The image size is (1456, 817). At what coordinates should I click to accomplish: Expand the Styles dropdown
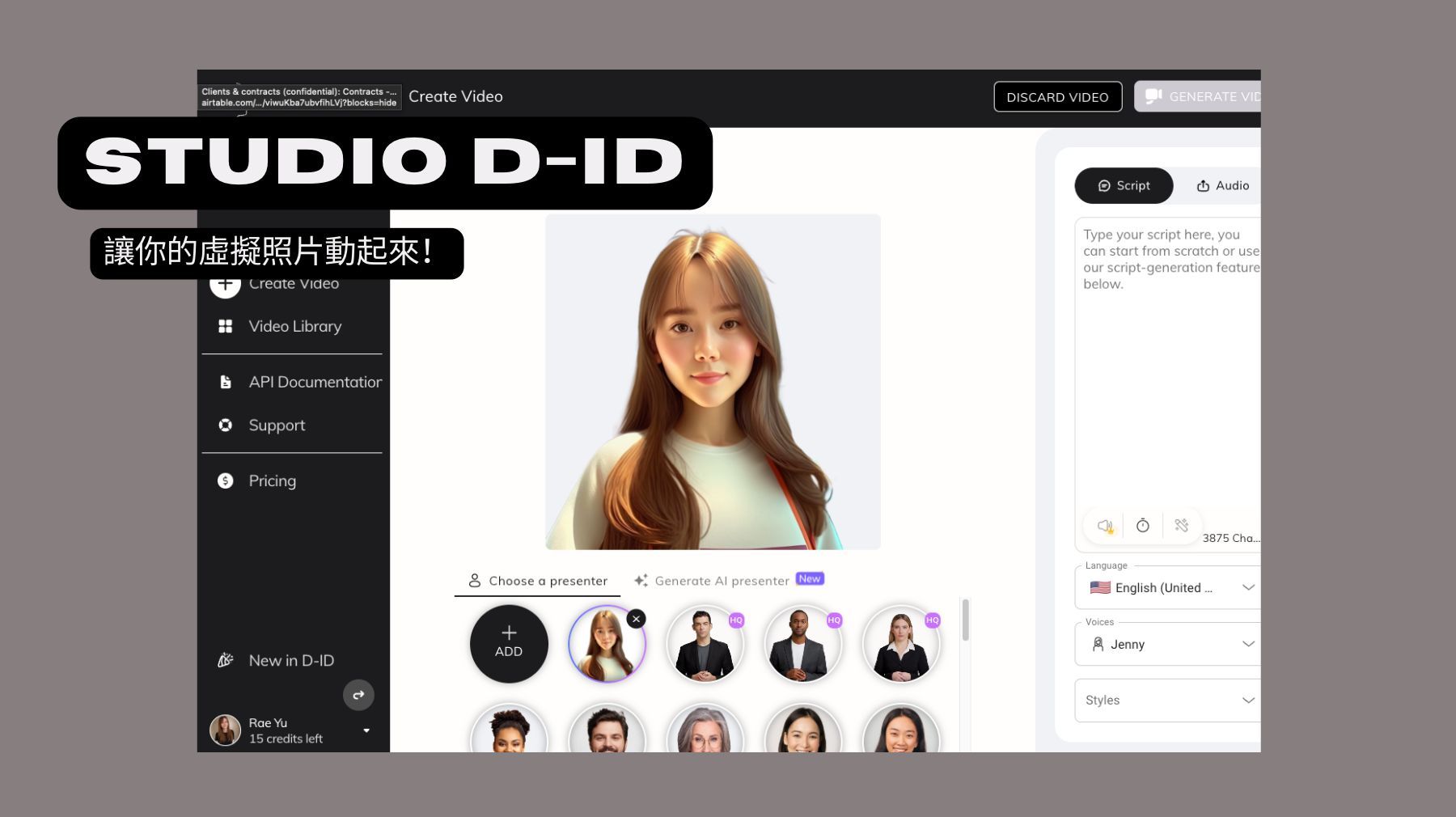point(1167,700)
